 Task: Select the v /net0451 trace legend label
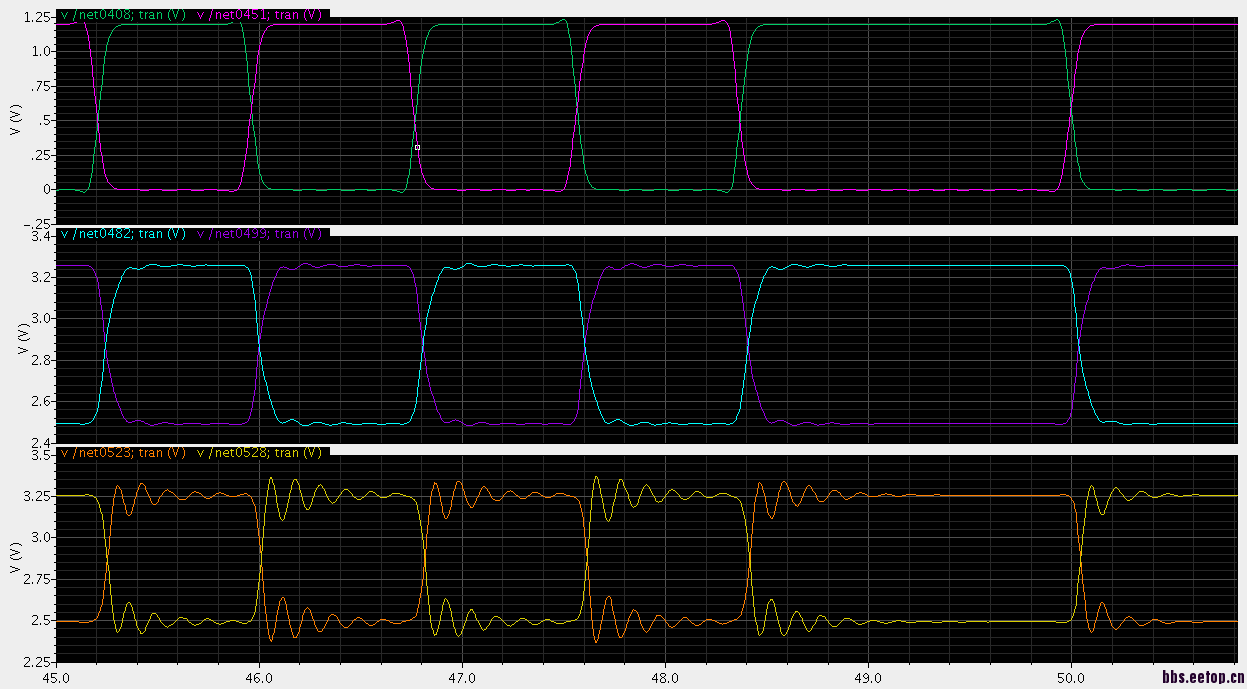coord(260,14)
